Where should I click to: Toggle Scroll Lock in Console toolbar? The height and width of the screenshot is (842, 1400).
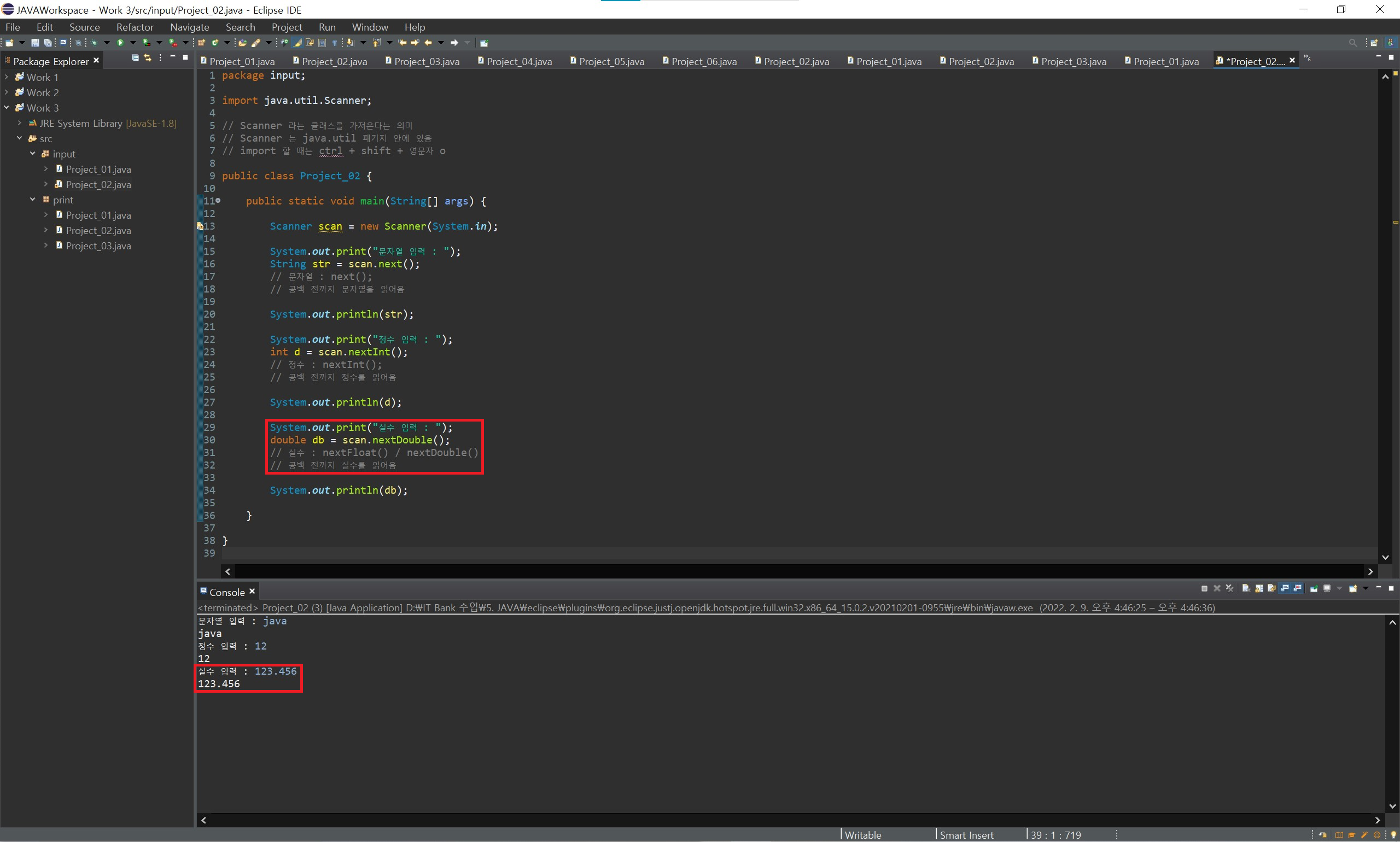click(1259, 588)
